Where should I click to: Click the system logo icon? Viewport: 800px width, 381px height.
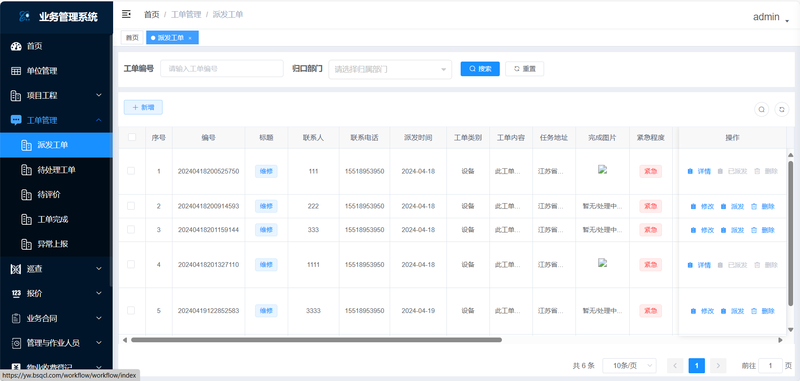[x=24, y=16]
